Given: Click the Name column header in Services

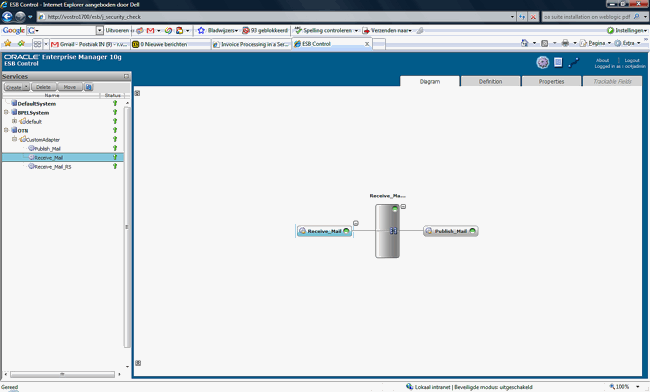Looking at the screenshot, I should point(52,95).
